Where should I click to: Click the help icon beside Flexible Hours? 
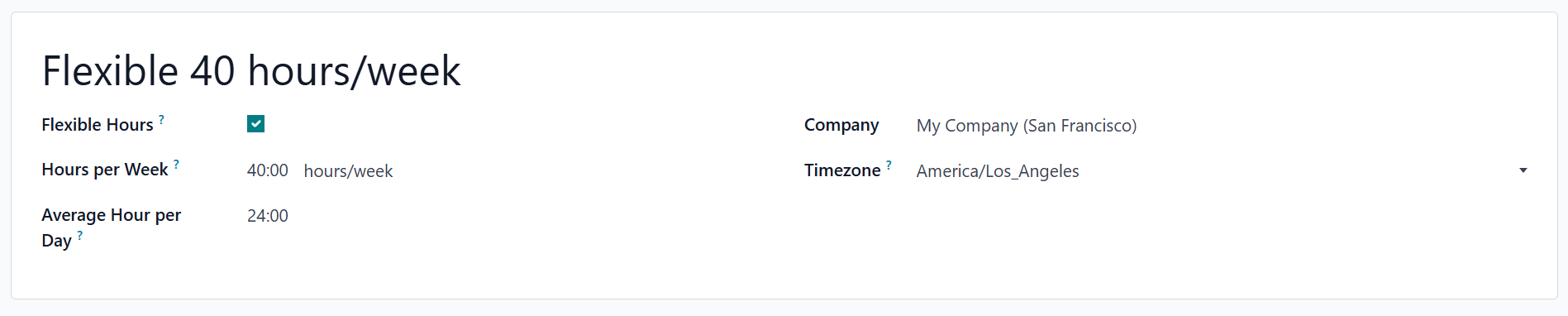coord(161,119)
